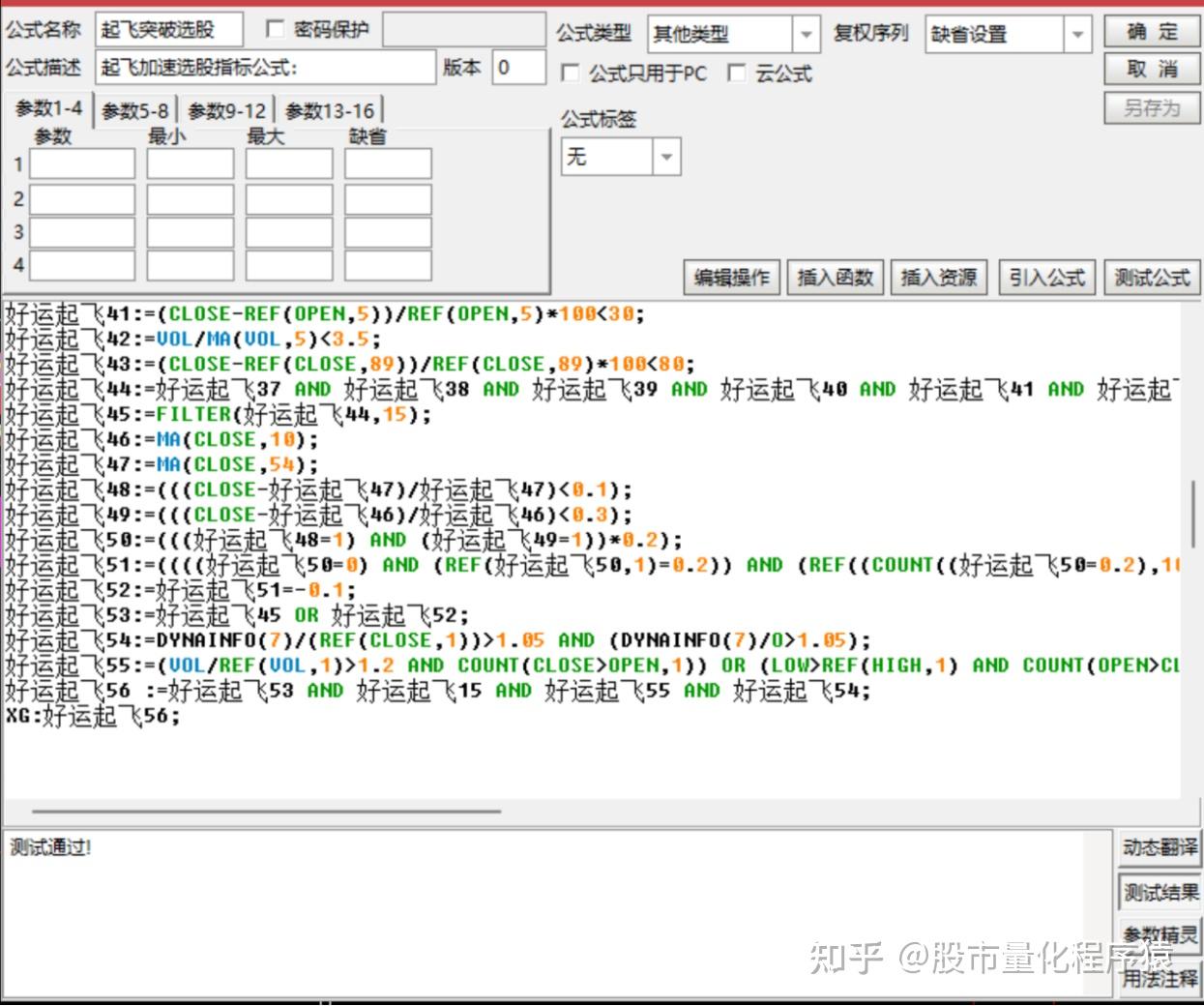The width and height of the screenshot is (1204, 1006).
Task: Click the 引入公式 button
Action: pyautogui.click(x=1047, y=278)
